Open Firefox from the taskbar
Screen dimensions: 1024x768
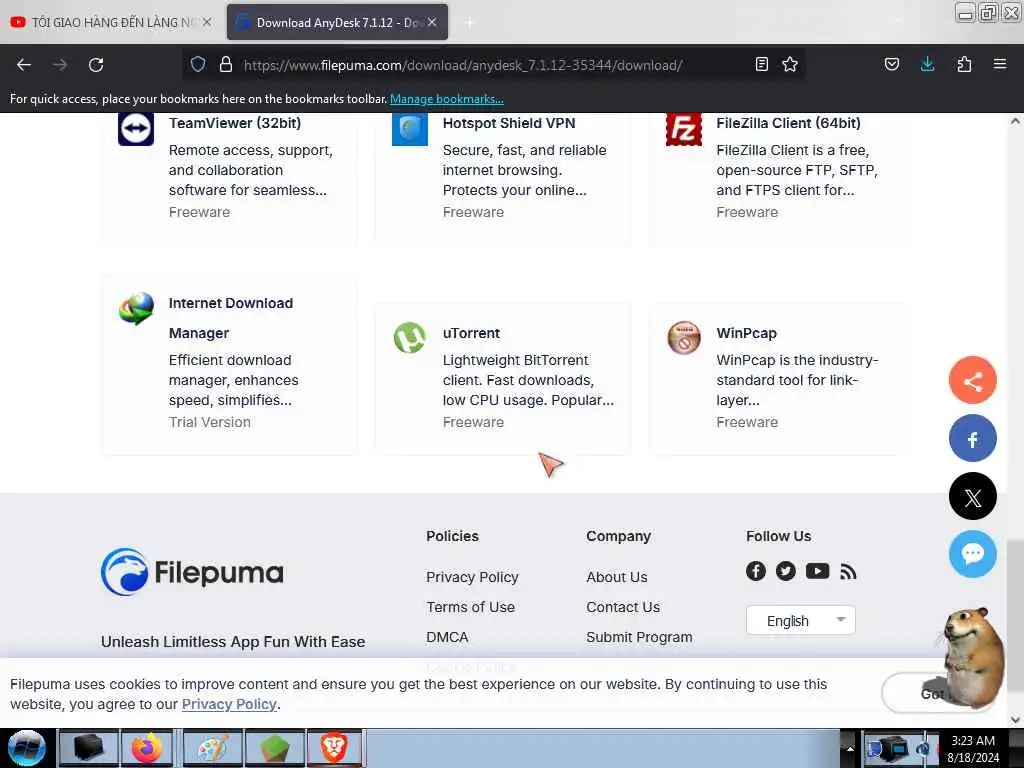(148, 748)
